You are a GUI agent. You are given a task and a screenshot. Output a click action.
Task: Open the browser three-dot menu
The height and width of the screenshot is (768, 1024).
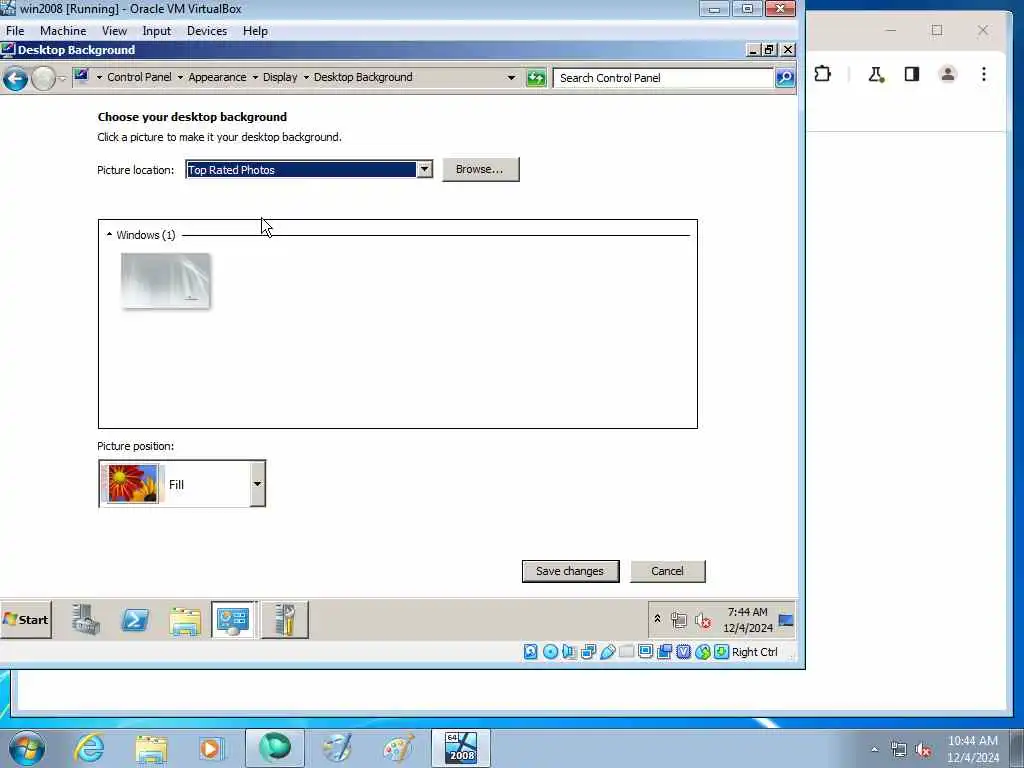coord(984,74)
